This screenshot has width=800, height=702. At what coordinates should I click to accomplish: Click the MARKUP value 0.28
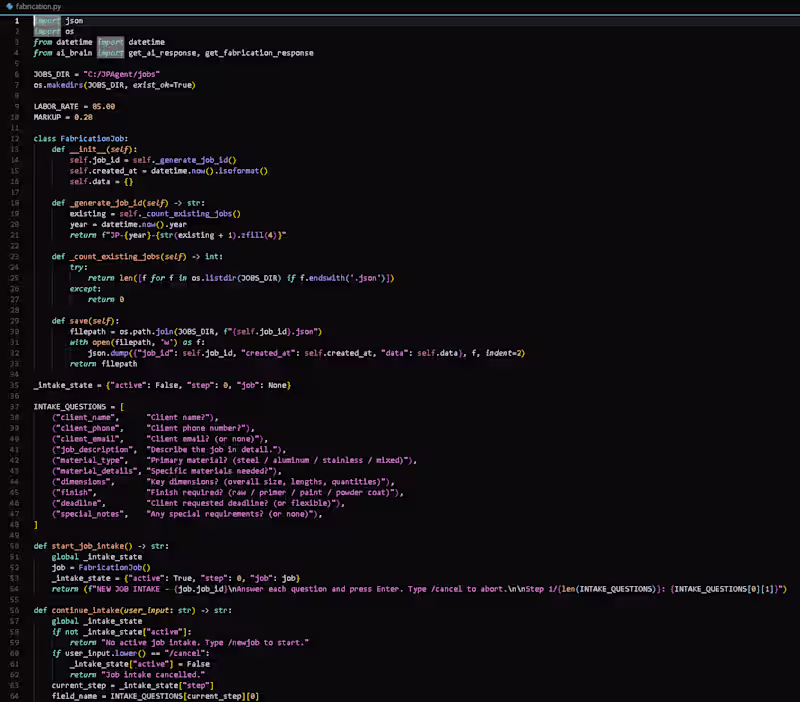click(83, 117)
